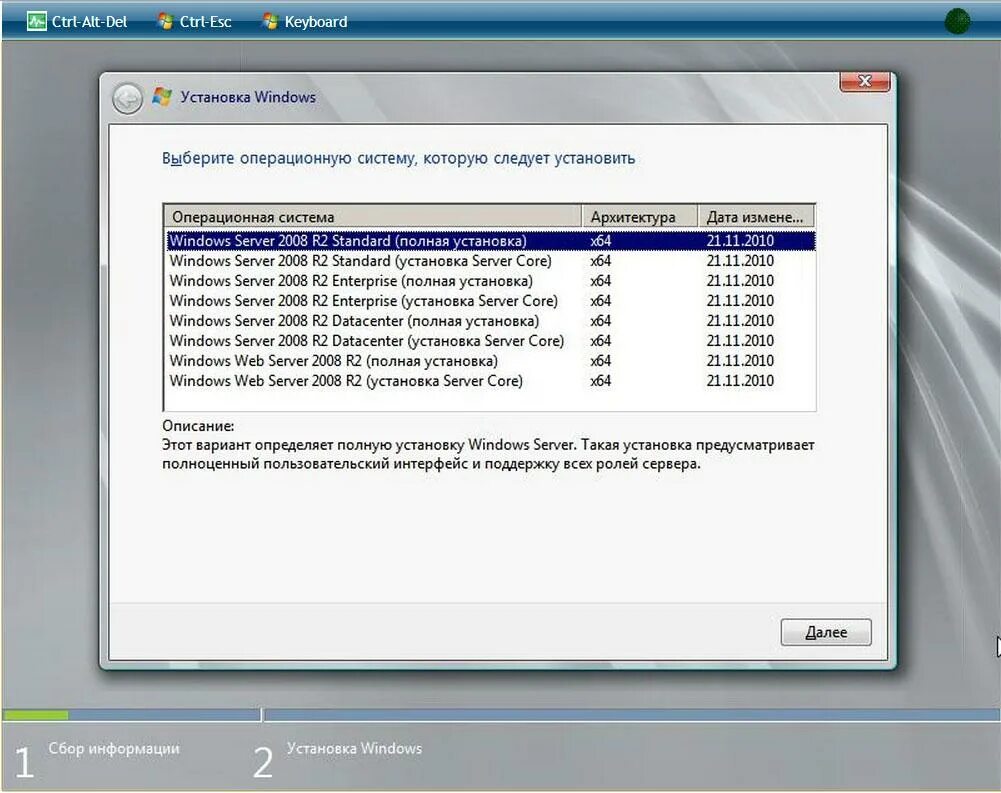1001x793 pixels.
Task: Click the Ctrl-Alt-Del toolbar button
Action: (77, 22)
